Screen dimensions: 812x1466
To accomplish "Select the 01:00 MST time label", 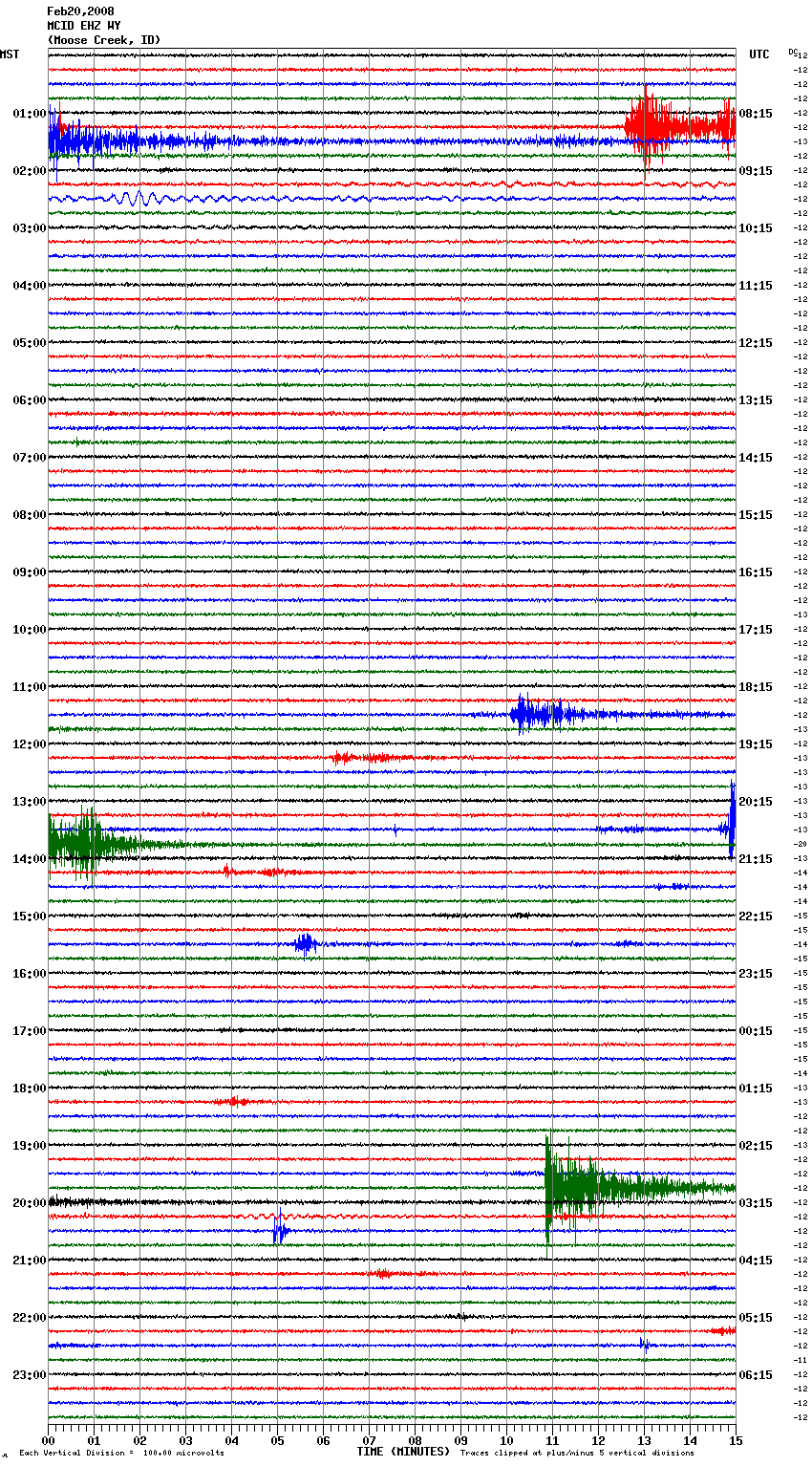I will coord(29,114).
